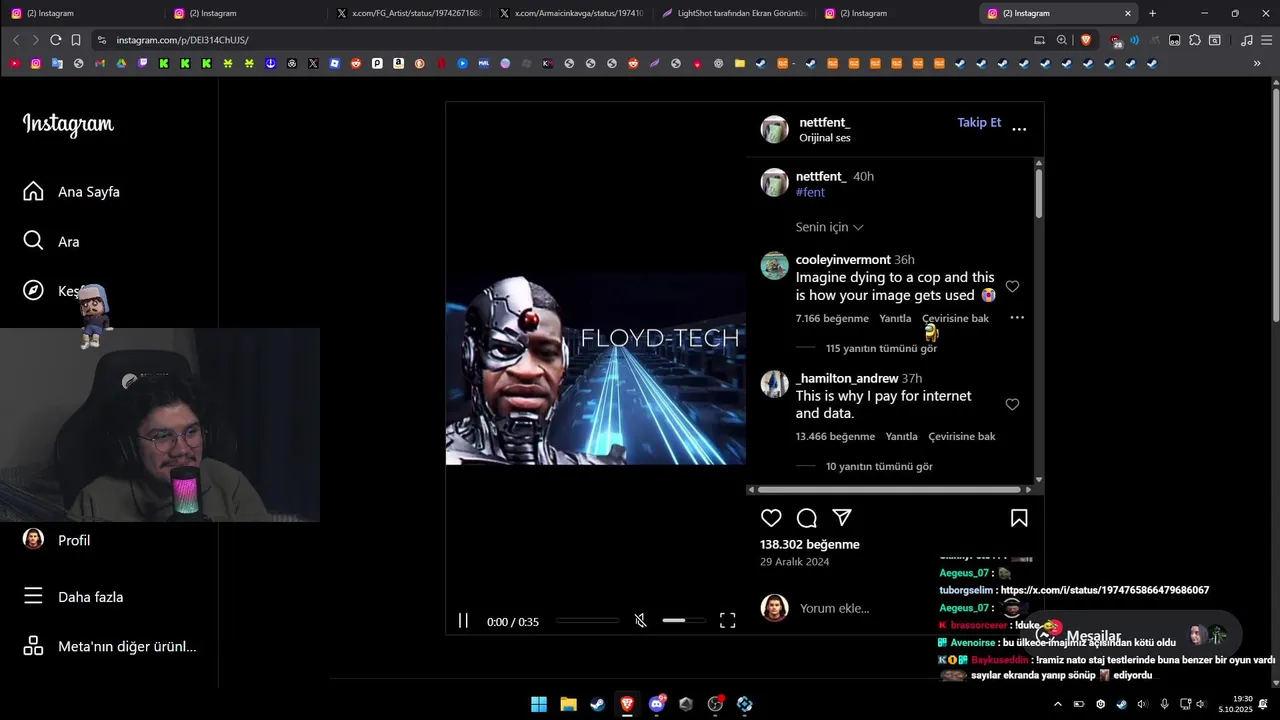This screenshot has height=720, width=1280.
Task: Like cooleyinvermont's comment
Action: (1012, 287)
